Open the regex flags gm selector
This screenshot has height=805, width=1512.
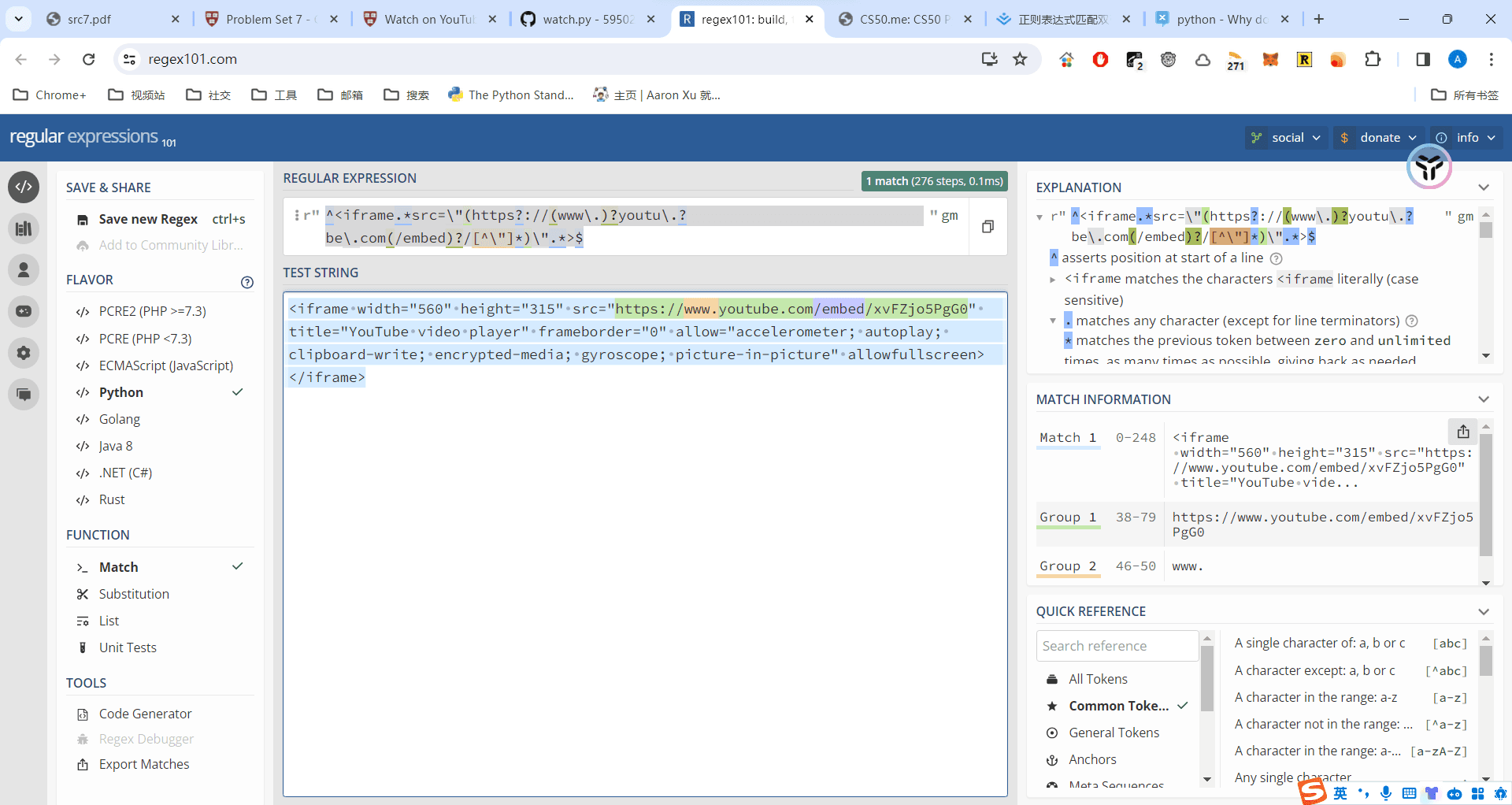point(950,215)
